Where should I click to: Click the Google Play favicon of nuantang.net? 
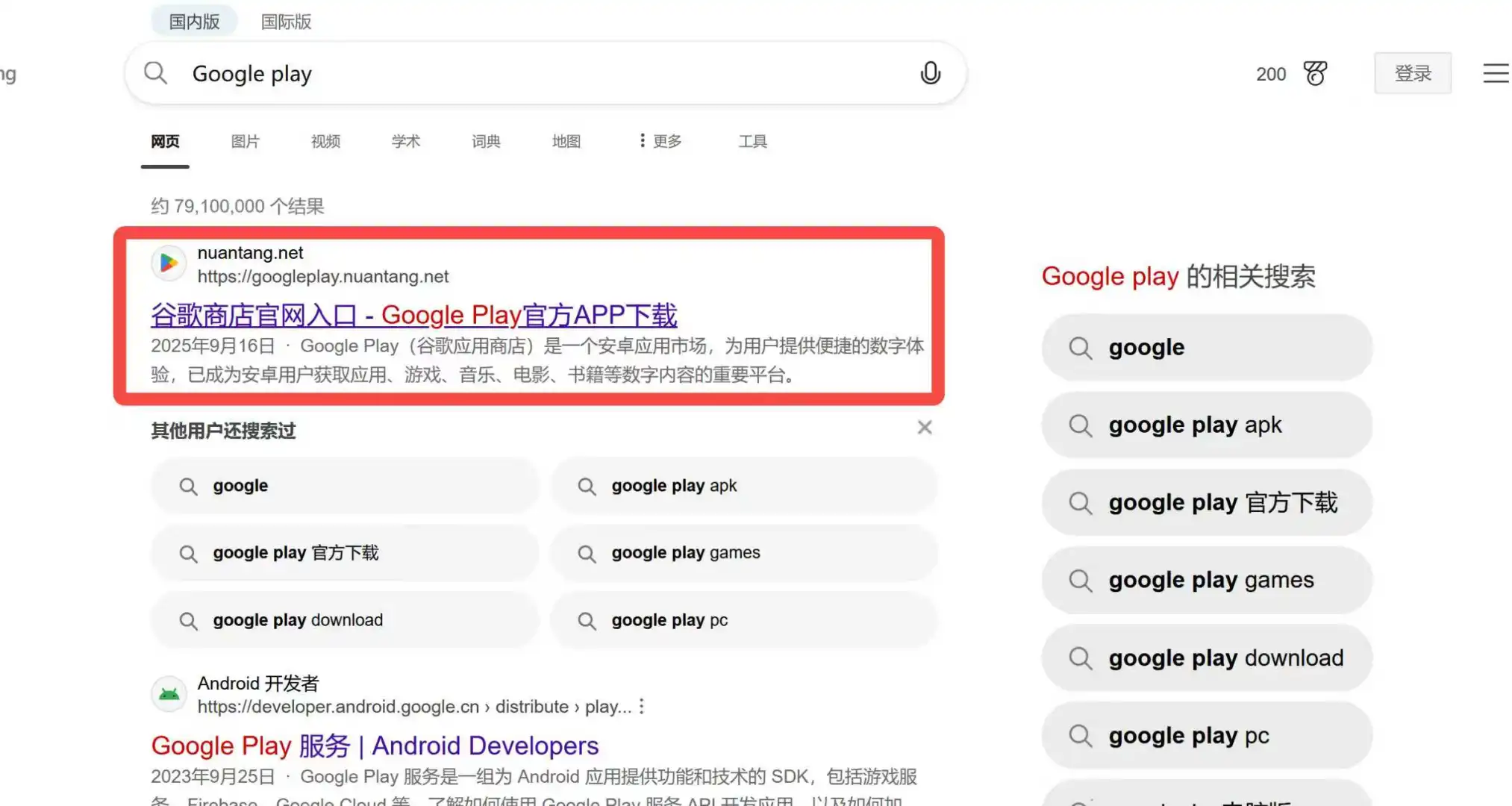coord(169,263)
